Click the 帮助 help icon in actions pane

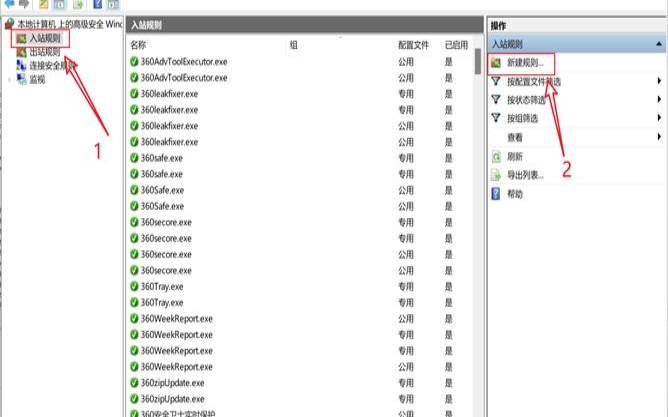[x=495, y=193]
